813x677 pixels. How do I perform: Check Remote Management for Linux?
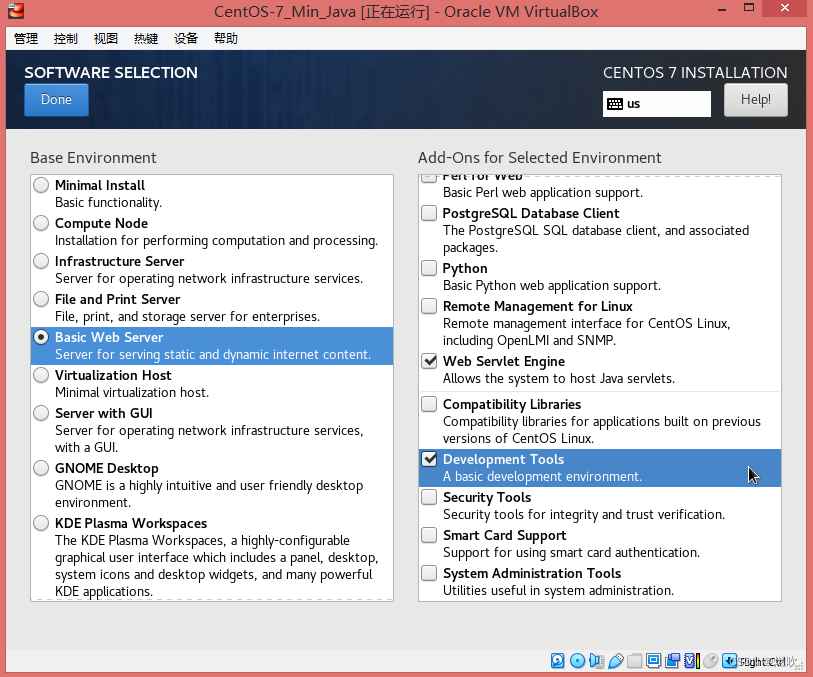(x=429, y=306)
